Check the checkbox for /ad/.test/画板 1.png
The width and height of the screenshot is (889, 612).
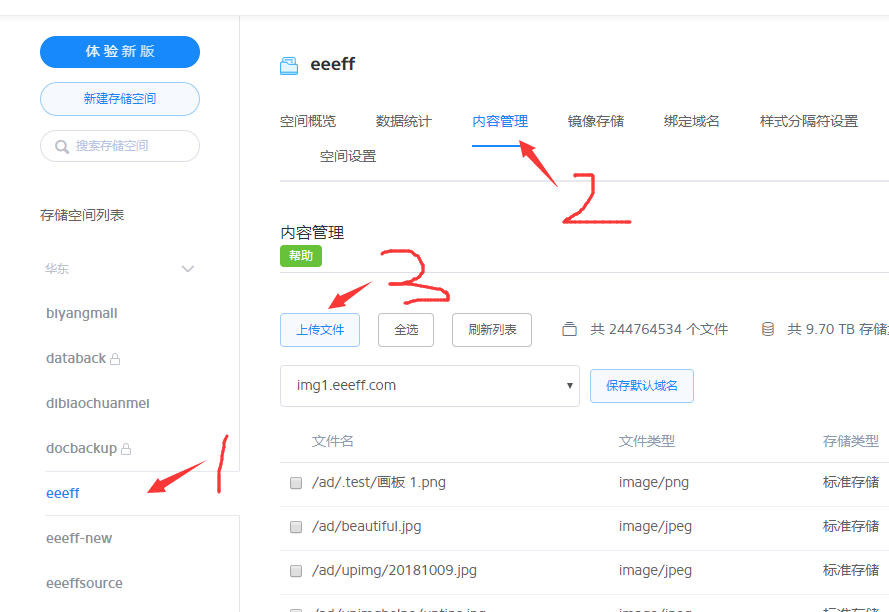[x=296, y=482]
